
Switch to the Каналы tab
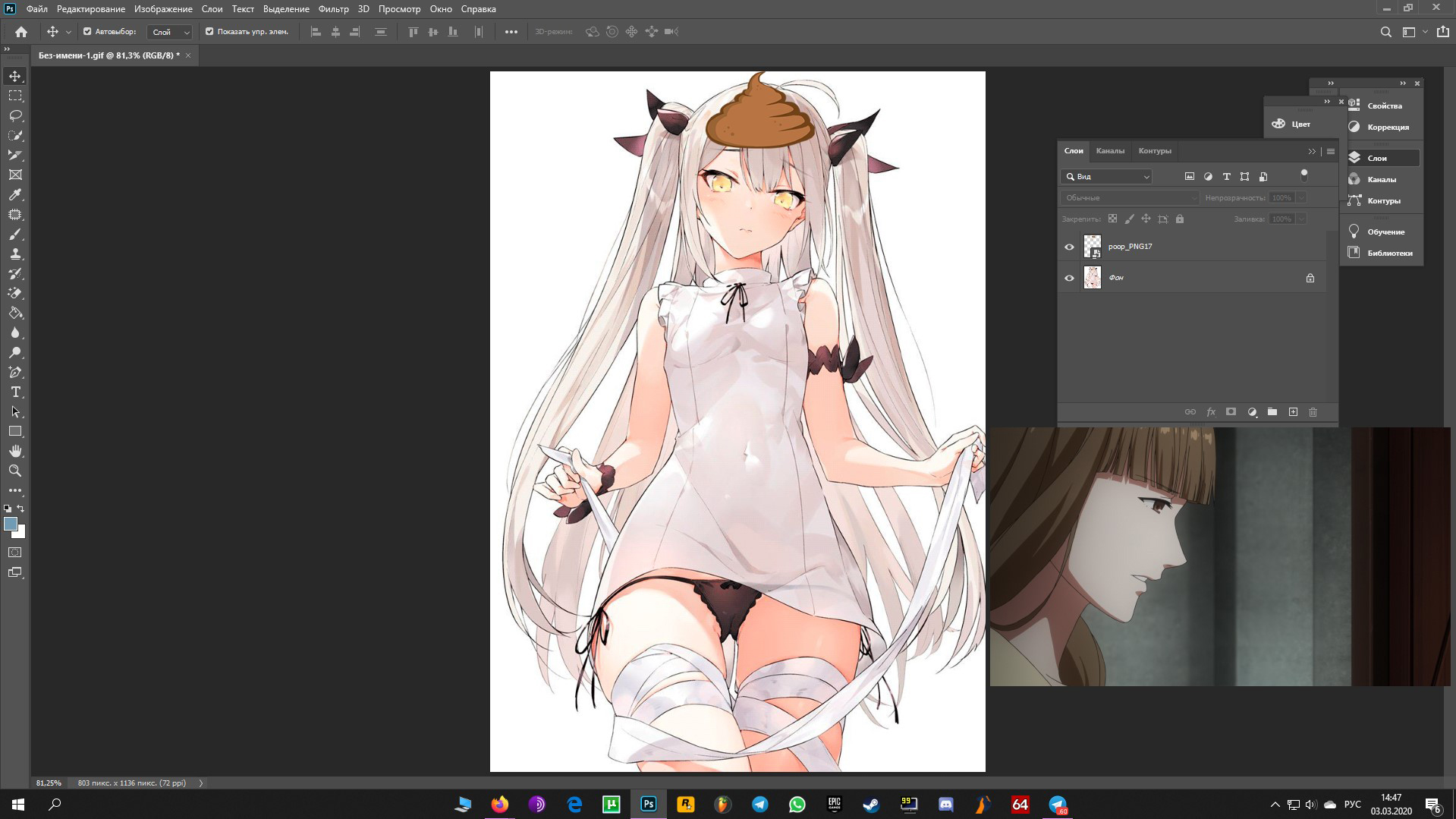point(1110,151)
